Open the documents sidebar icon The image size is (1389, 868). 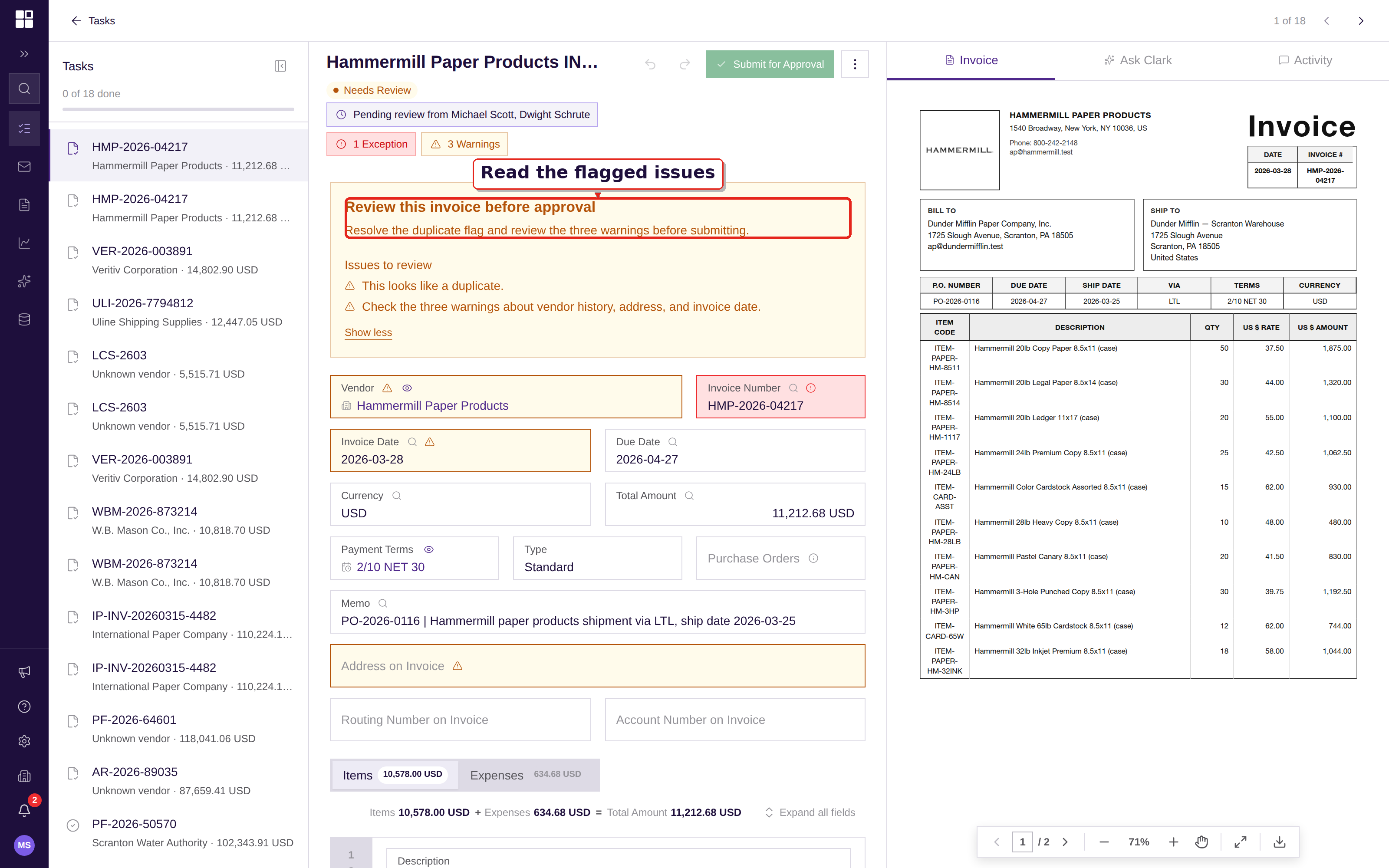click(x=24, y=205)
